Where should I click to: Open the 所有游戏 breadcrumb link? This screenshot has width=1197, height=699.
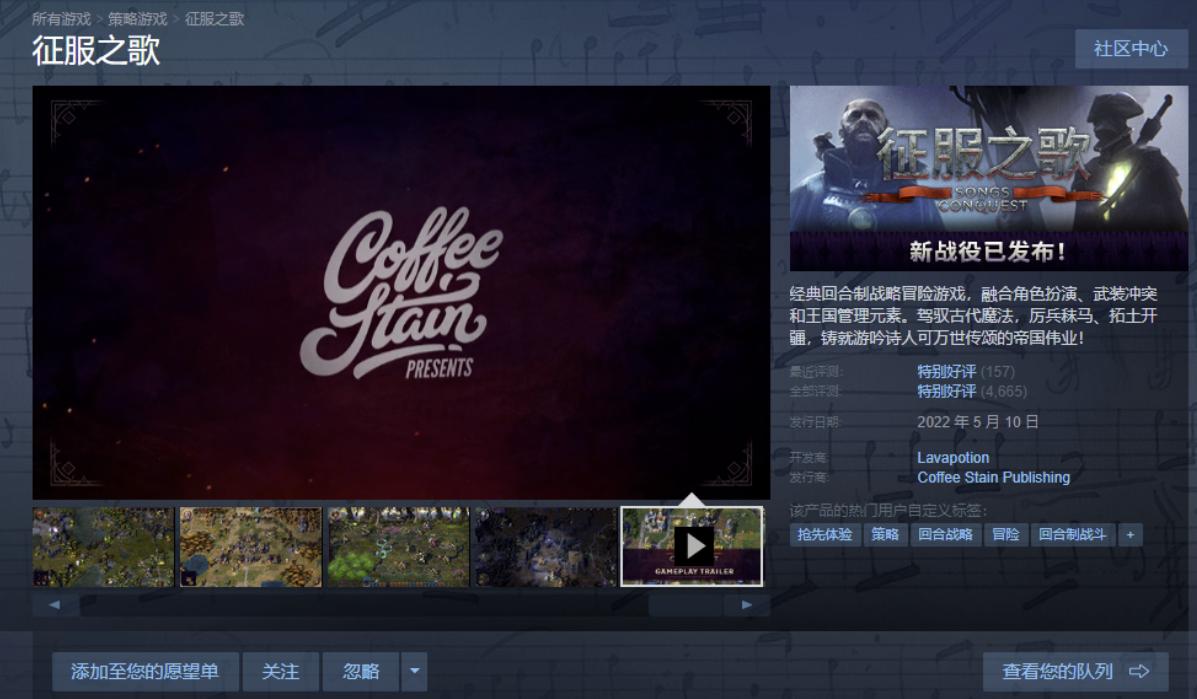click(x=61, y=19)
